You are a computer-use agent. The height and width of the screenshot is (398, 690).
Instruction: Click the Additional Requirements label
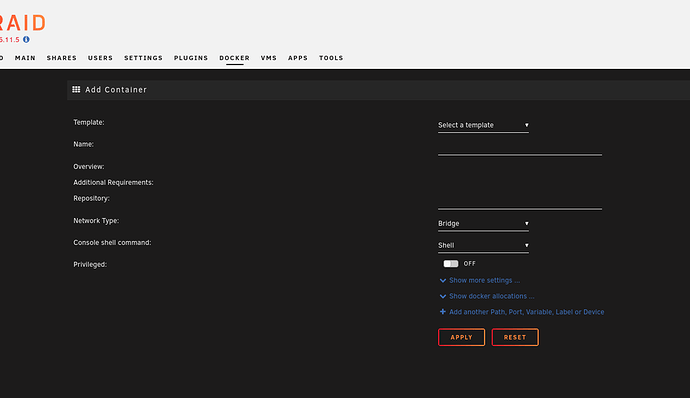[x=113, y=182]
